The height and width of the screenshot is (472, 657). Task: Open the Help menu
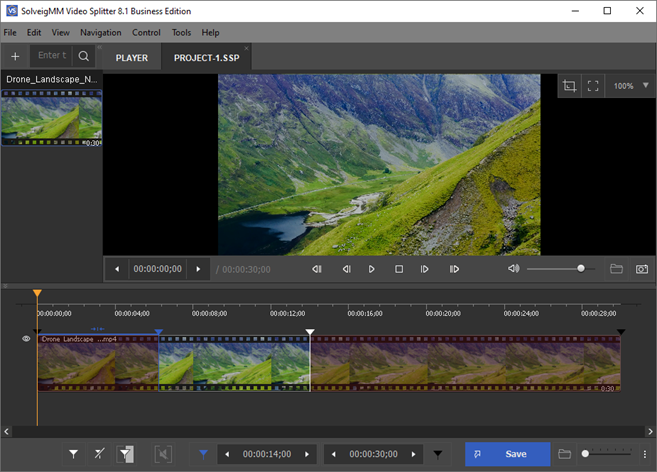click(x=210, y=32)
